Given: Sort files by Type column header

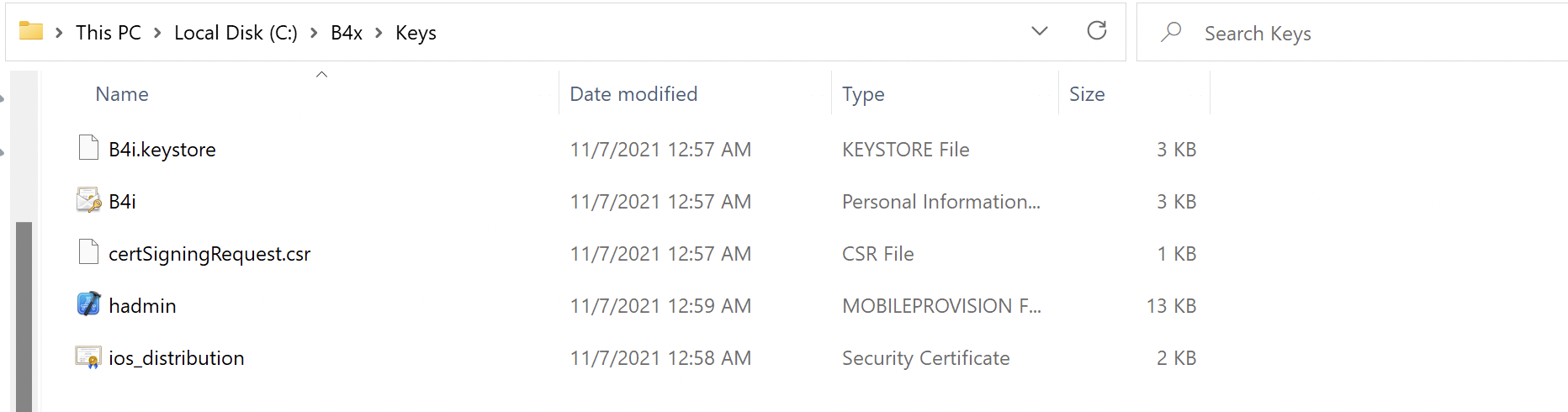Looking at the screenshot, I should click(x=863, y=94).
